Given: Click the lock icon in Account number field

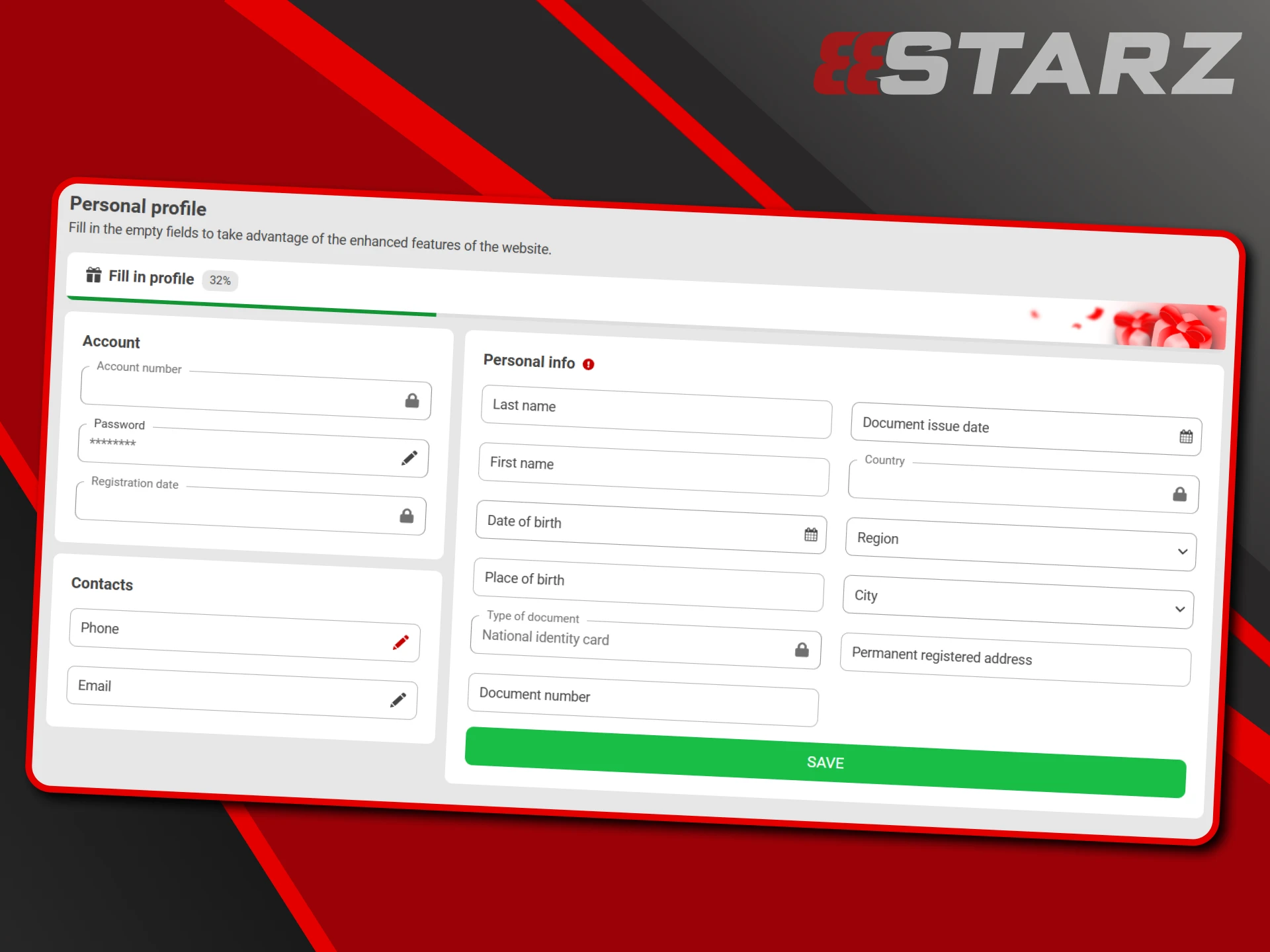Looking at the screenshot, I should (x=412, y=401).
